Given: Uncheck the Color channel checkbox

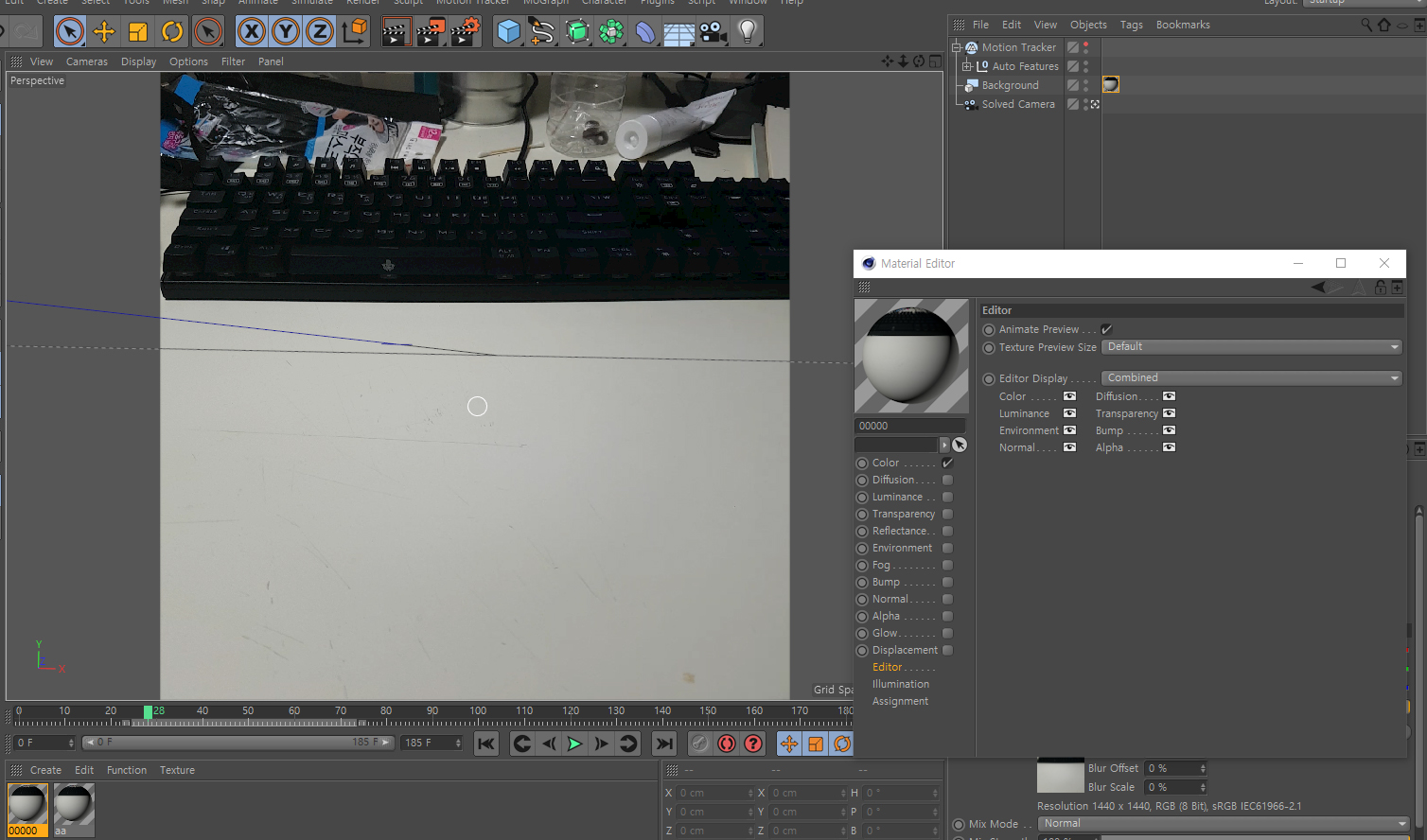Looking at the screenshot, I should tap(947, 463).
